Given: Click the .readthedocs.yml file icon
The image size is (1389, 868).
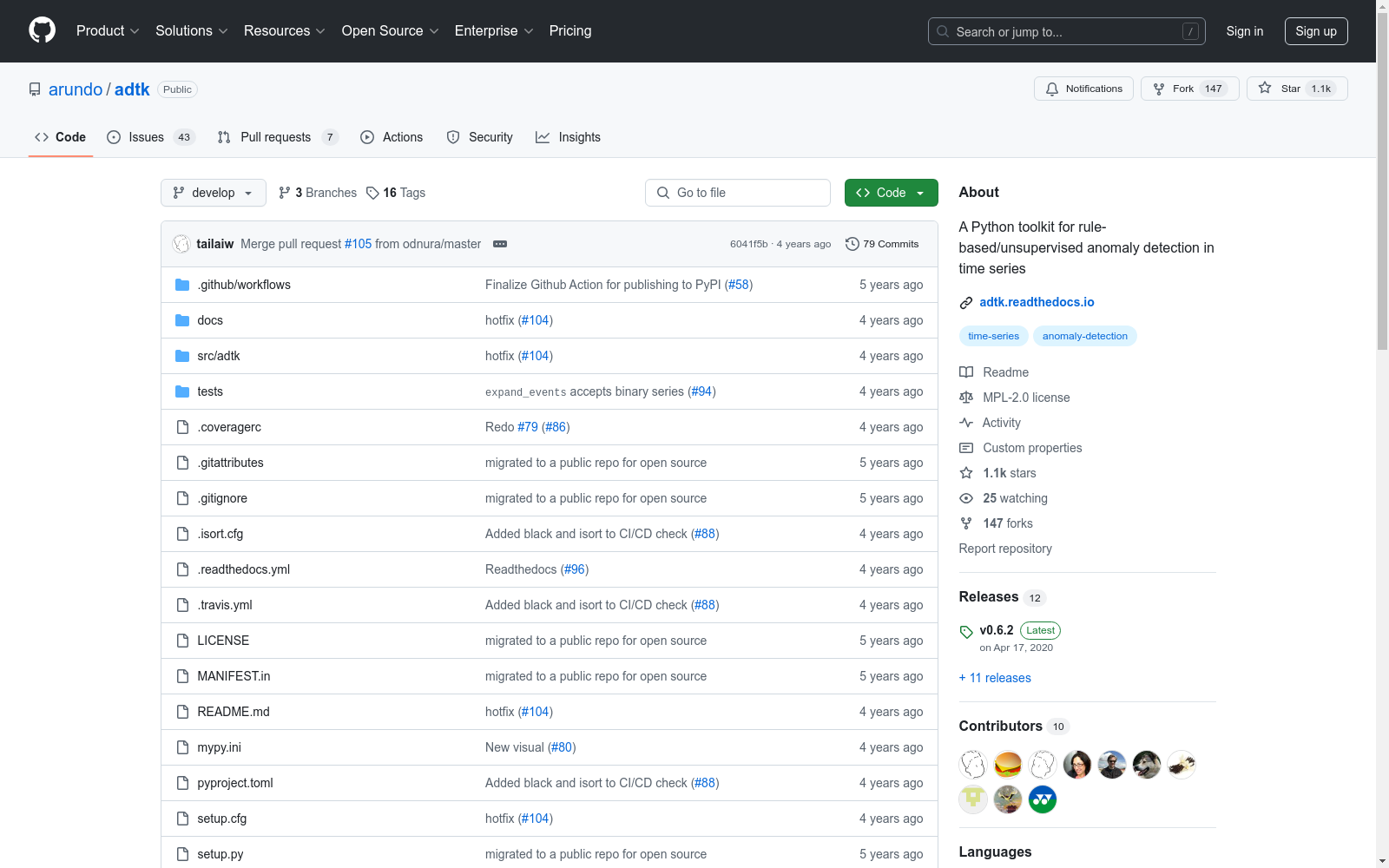Looking at the screenshot, I should click(182, 569).
